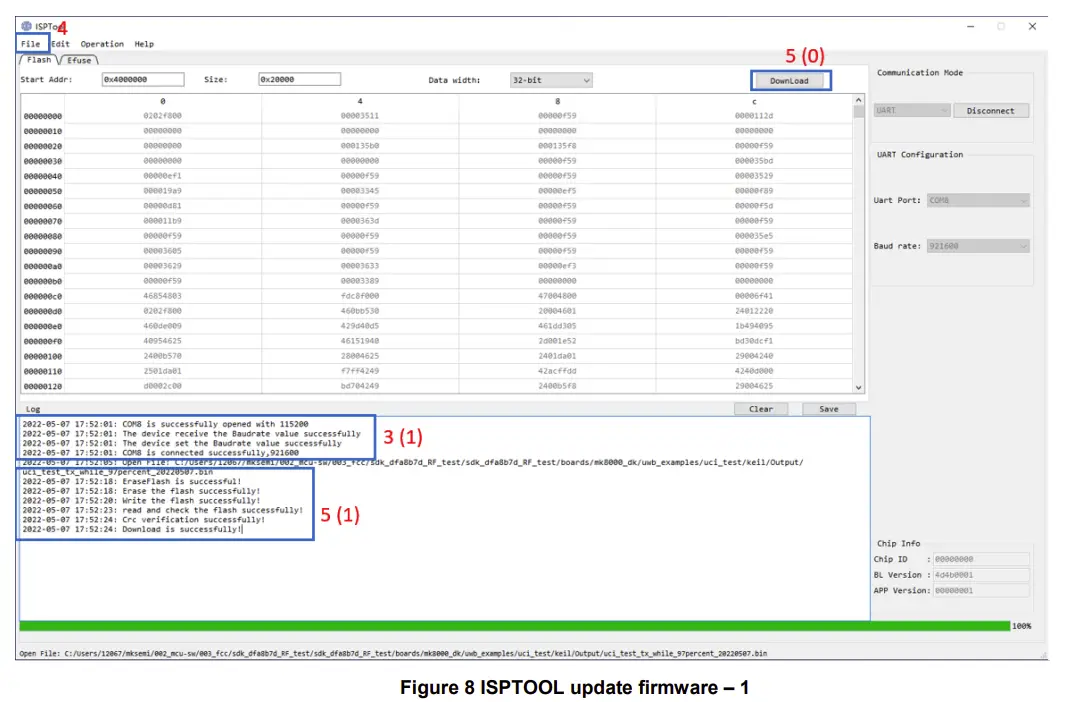Select cell 2400b570 in row 00000100

click(x=163, y=356)
